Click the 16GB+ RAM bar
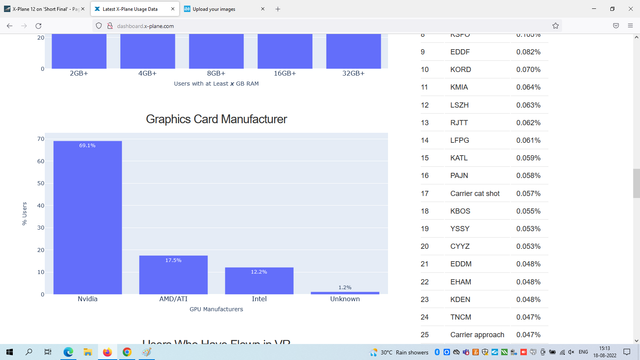This screenshot has height=360, width=640. [285, 51]
